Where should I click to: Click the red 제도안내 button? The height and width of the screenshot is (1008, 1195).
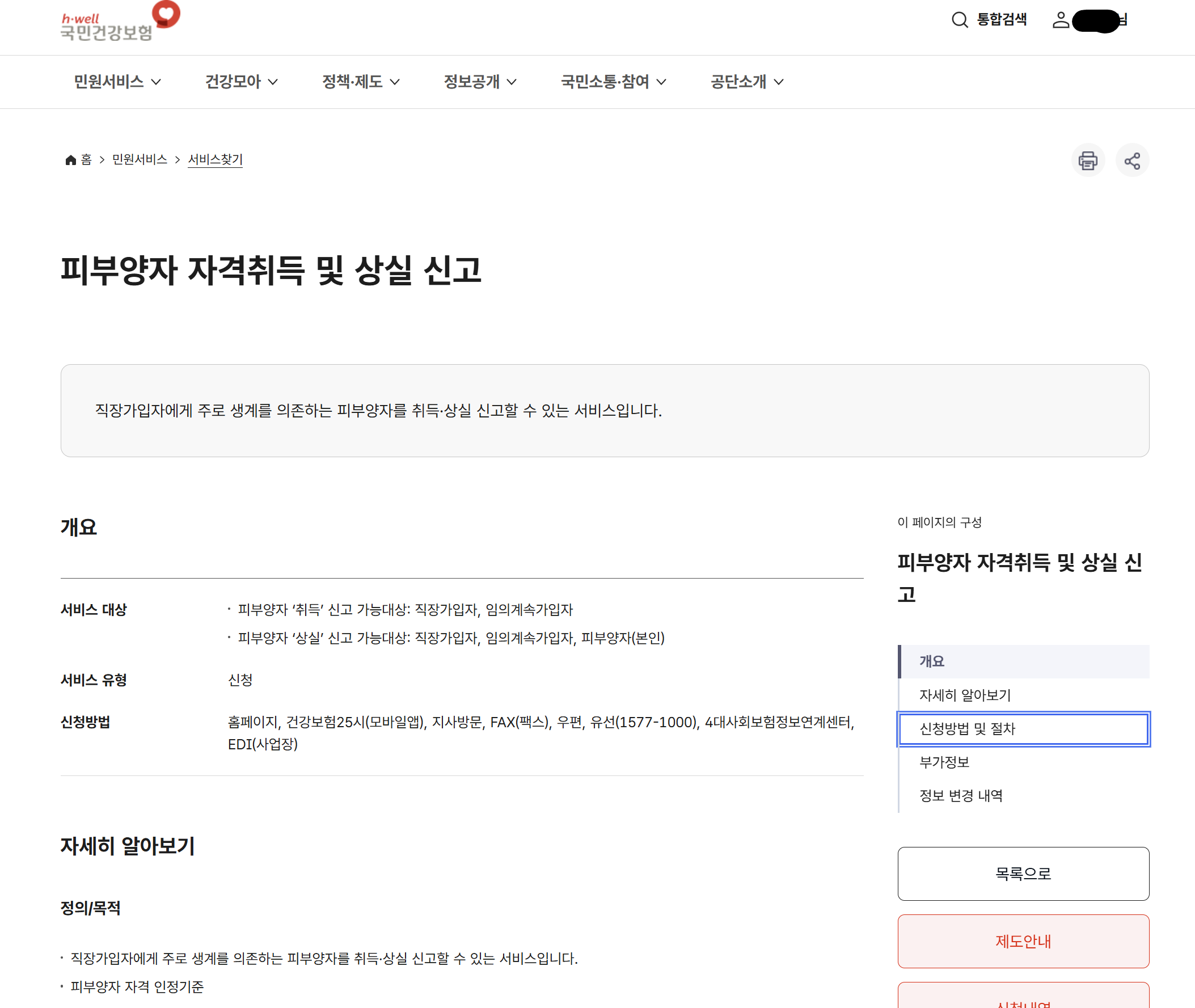pos(1023,940)
